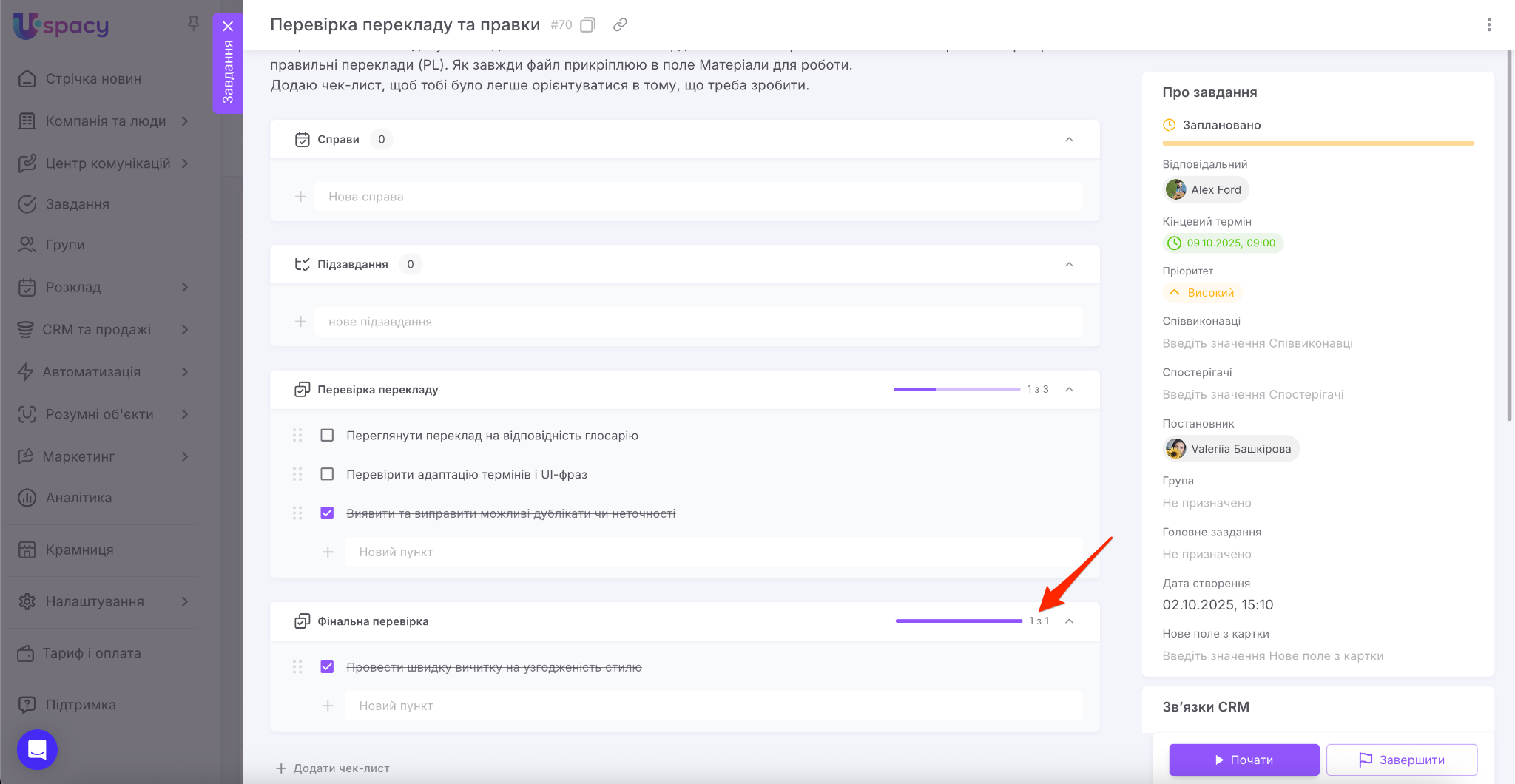
Task: Collapse the Справи section
Action: click(x=1069, y=140)
